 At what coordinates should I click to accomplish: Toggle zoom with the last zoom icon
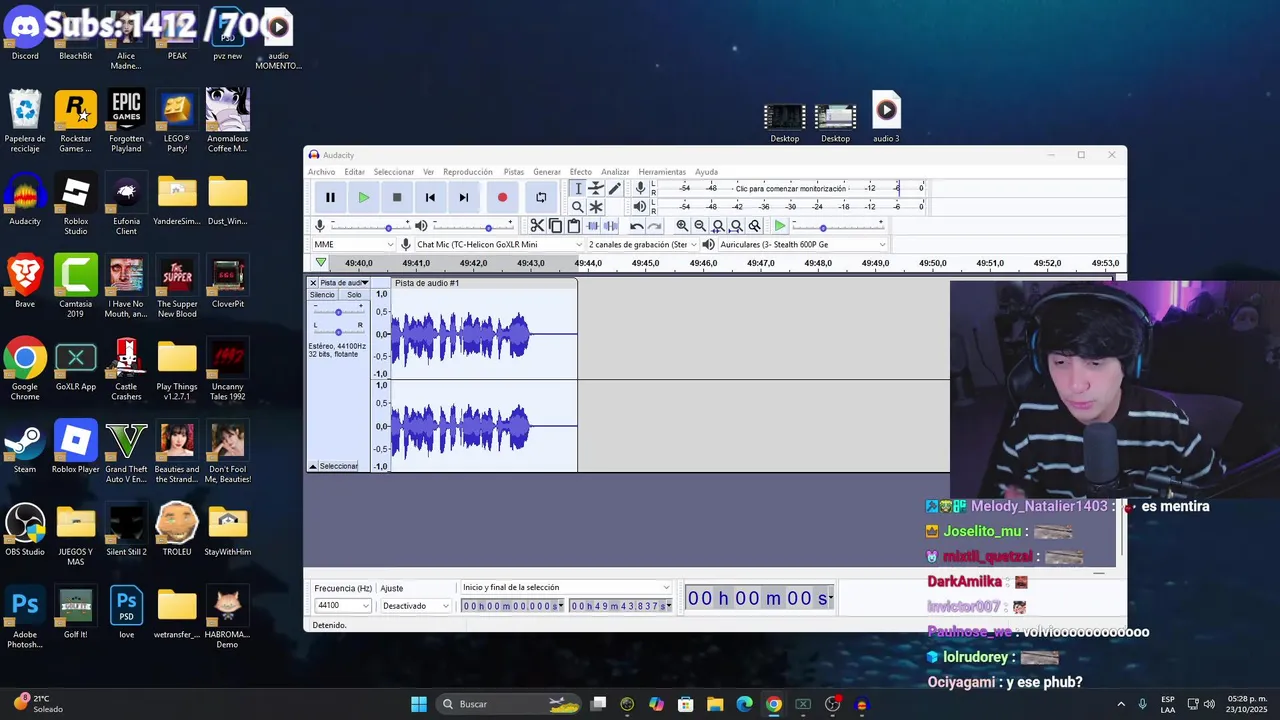point(755,226)
